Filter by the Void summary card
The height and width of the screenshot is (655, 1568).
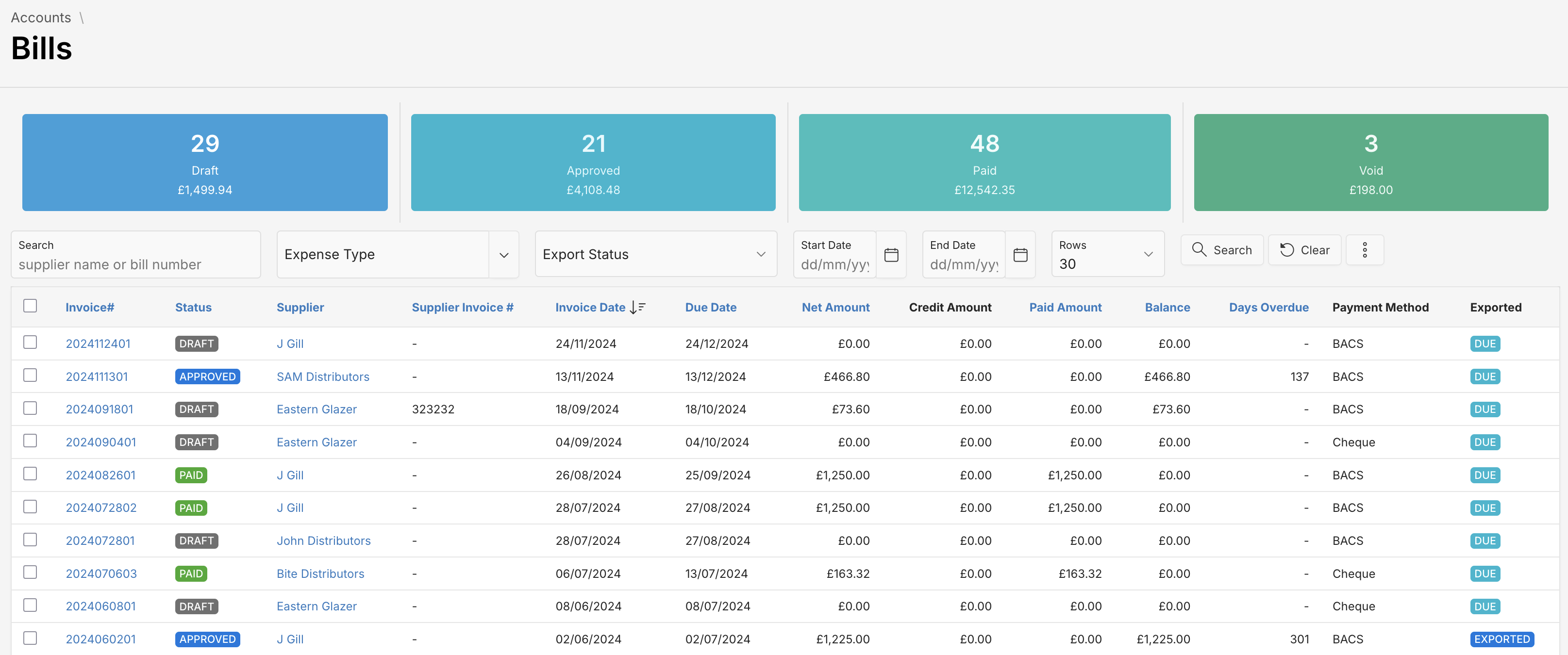(x=1371, y=163)
